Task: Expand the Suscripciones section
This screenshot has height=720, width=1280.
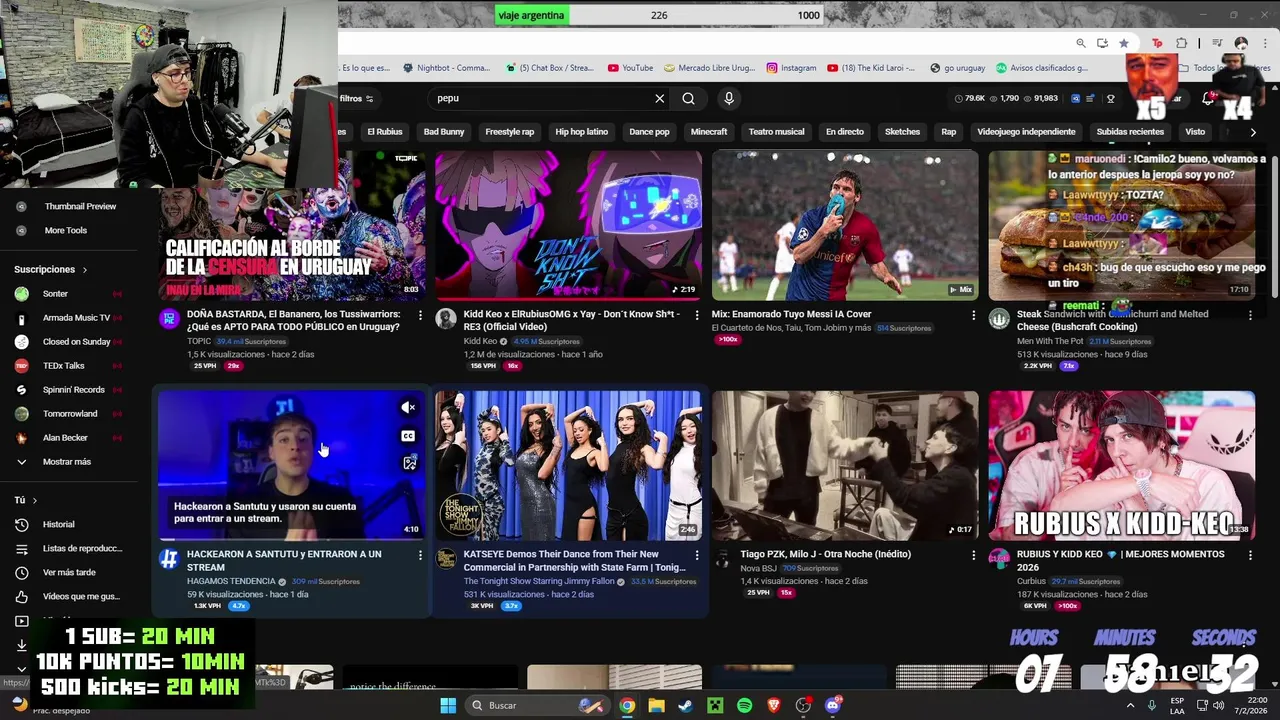Action: 51,270
